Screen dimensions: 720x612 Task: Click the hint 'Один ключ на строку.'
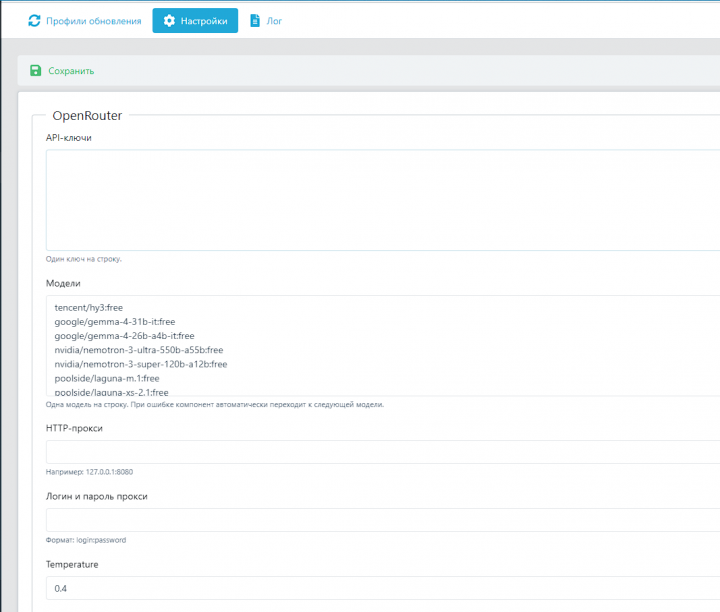(84, 259)
